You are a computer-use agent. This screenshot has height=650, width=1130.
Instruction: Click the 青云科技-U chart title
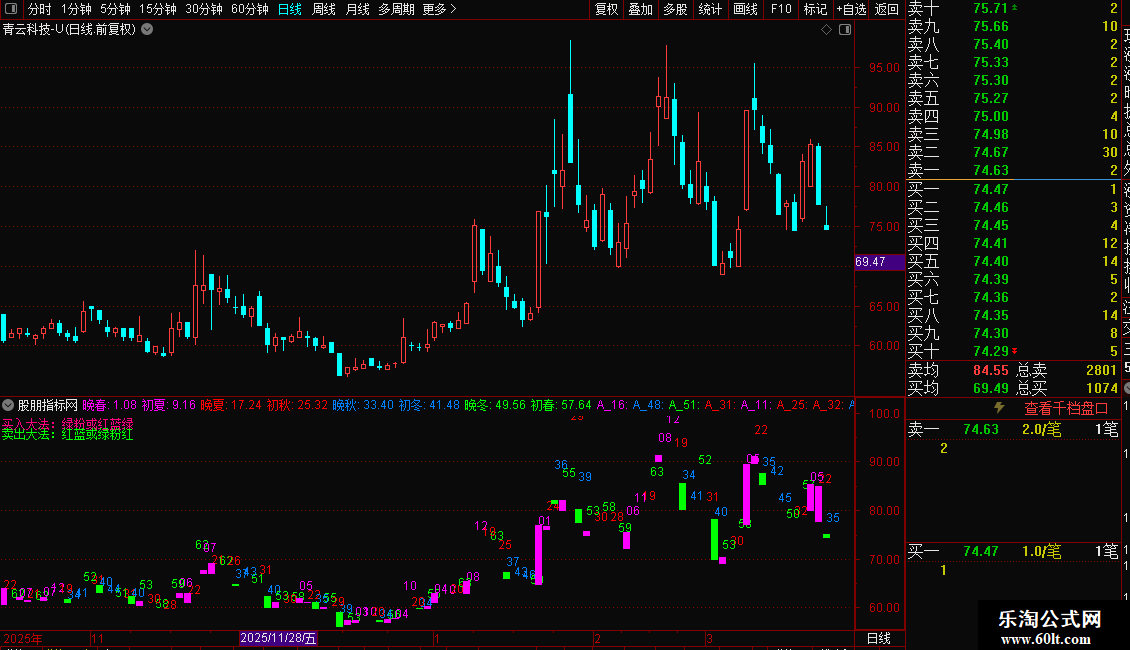[69, 30]
